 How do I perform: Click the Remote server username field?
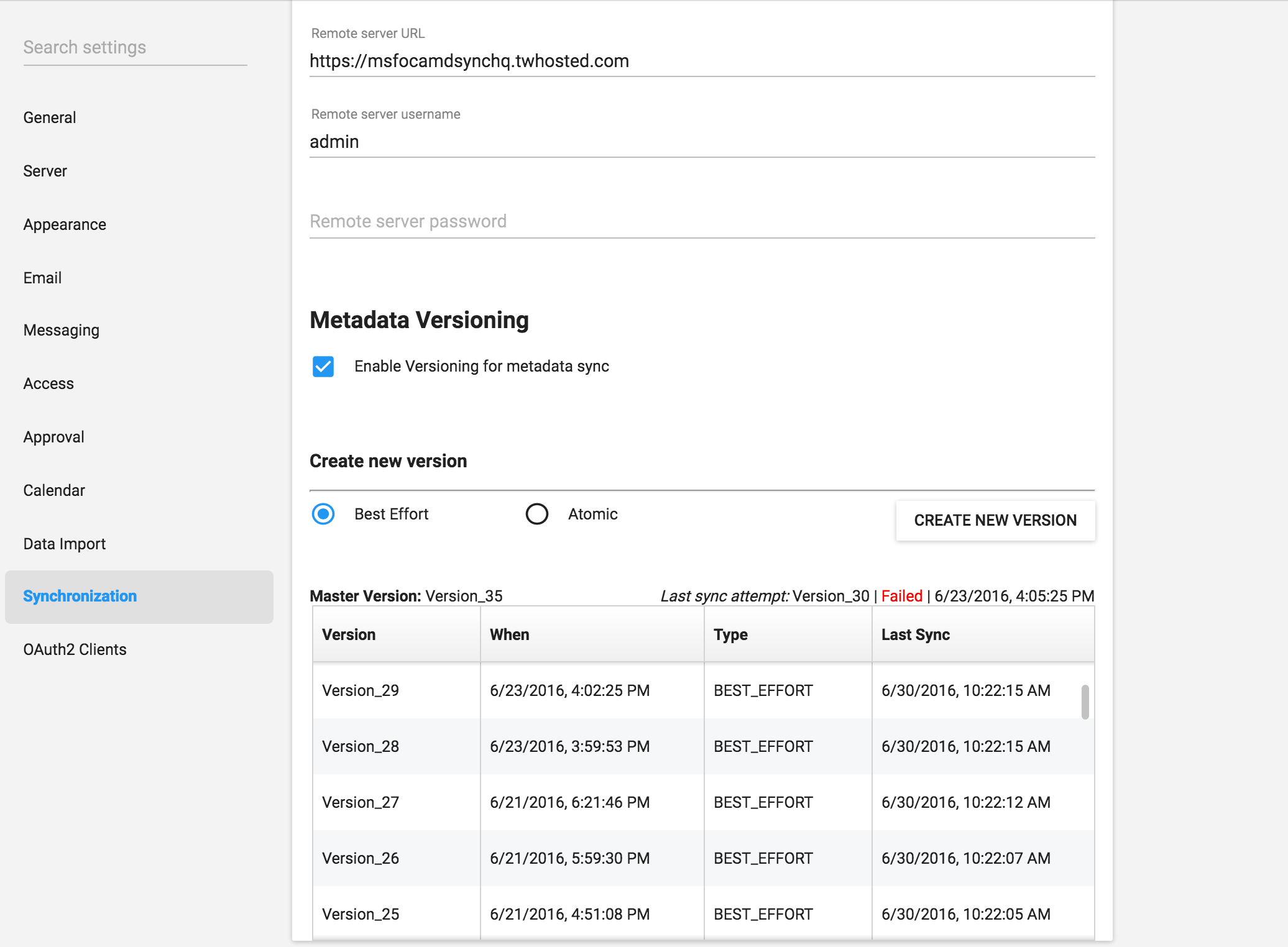[701, 142]
